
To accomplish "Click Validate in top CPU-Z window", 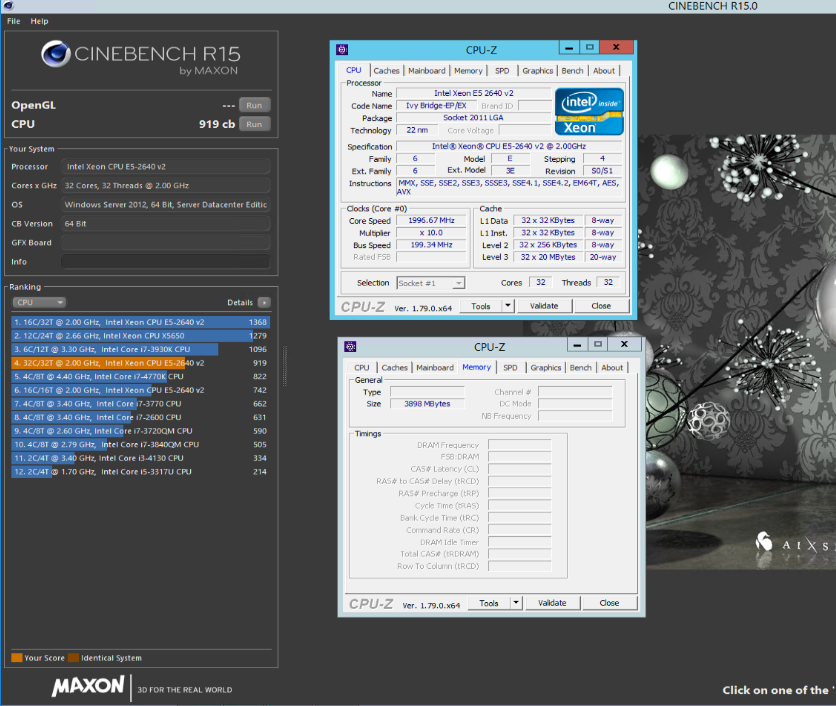I will point(544,306).
